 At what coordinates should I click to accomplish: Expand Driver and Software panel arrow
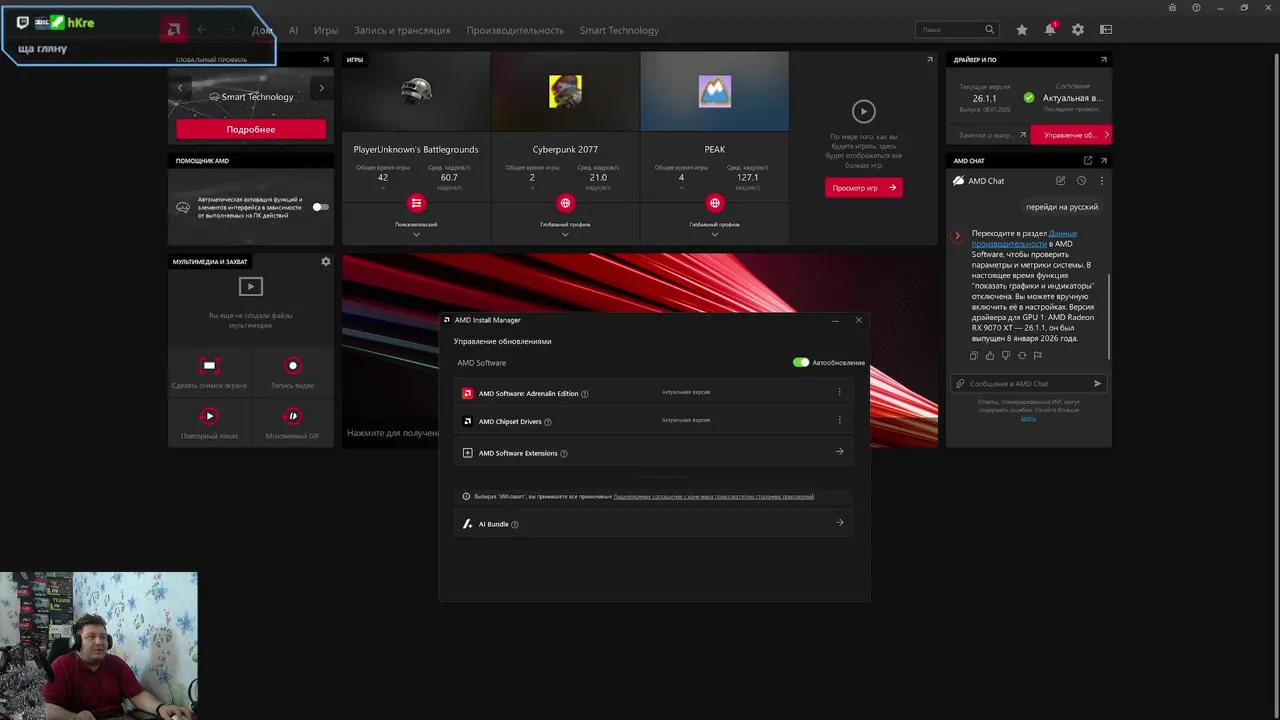(x=1104, y=60)
